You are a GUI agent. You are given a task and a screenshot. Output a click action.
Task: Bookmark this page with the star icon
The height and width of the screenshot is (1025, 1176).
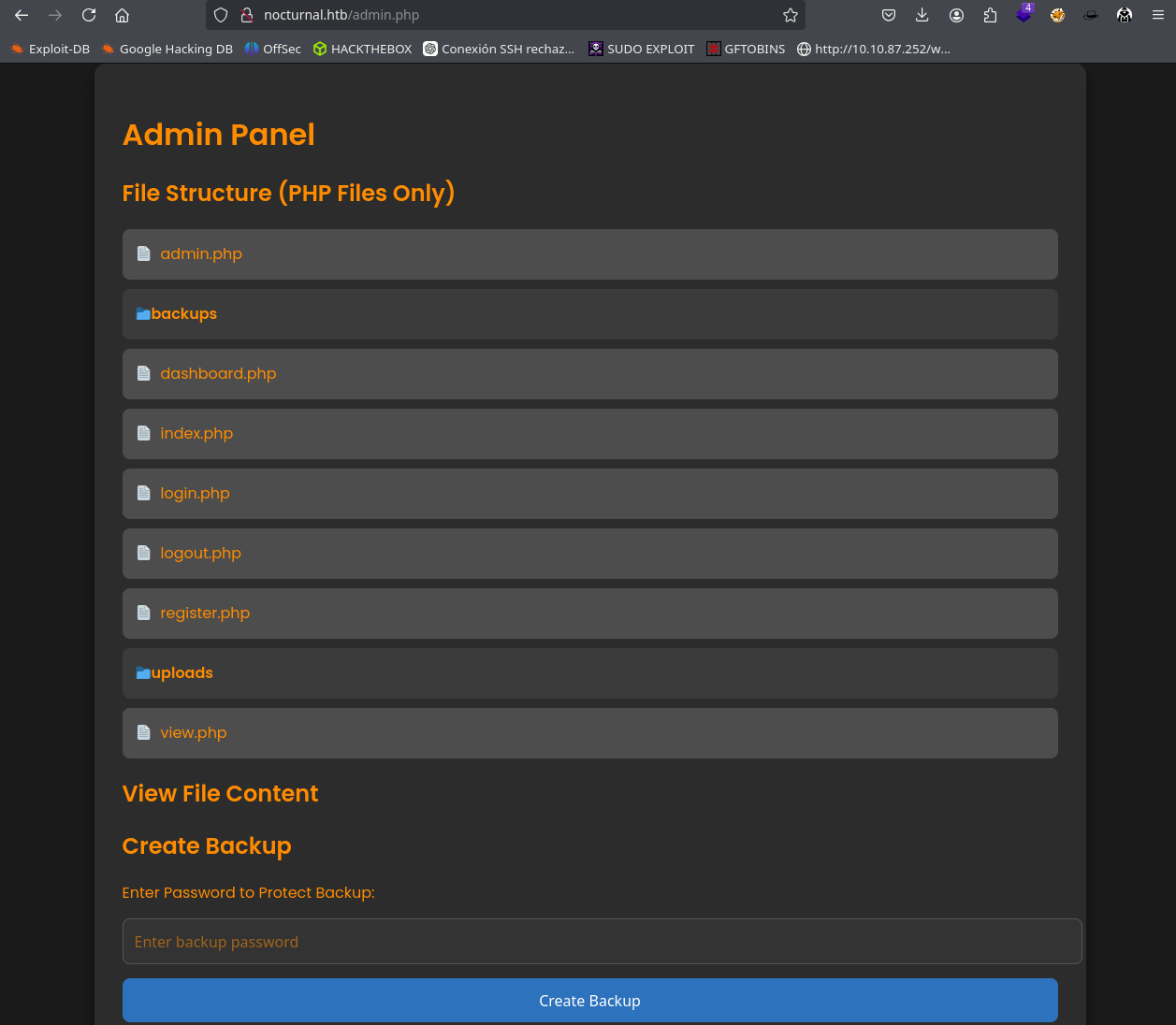(x=791, y=15)
